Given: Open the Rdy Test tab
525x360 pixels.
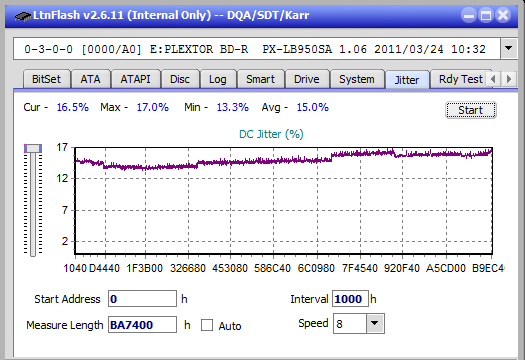Looking at the screenshot, I should coord(460,79).
